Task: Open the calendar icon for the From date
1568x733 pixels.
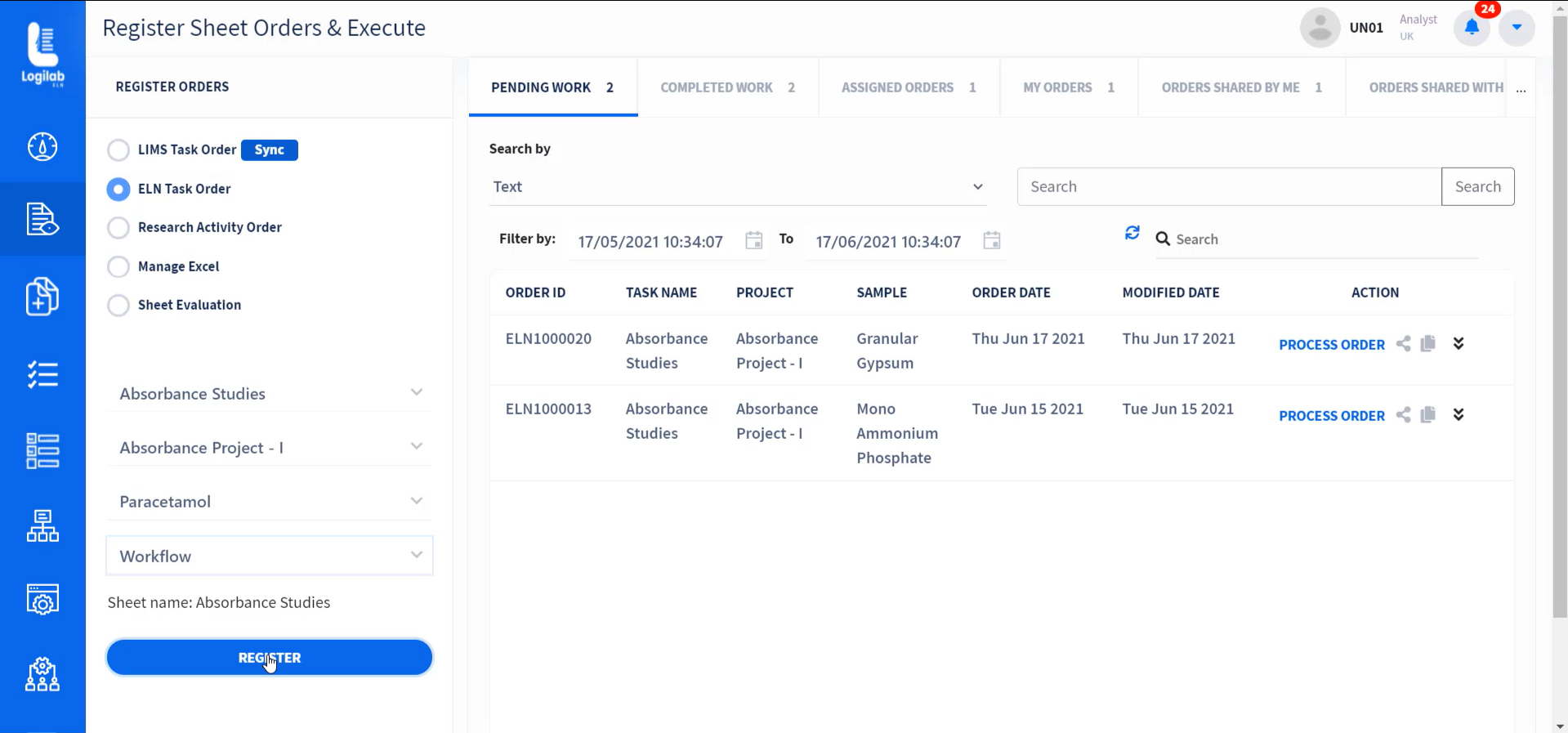Action: pos(753,240)
